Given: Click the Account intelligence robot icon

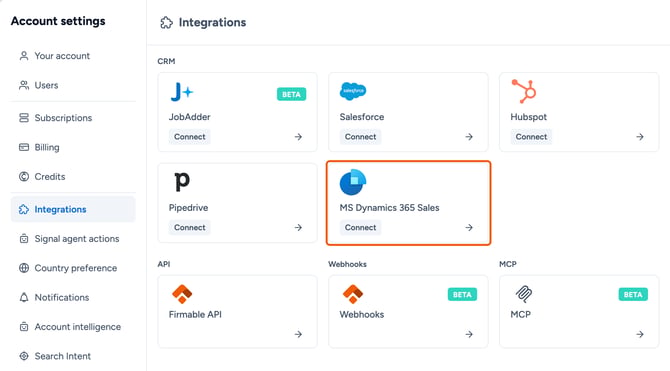Looking at the screenshot, I should point(24,327).
